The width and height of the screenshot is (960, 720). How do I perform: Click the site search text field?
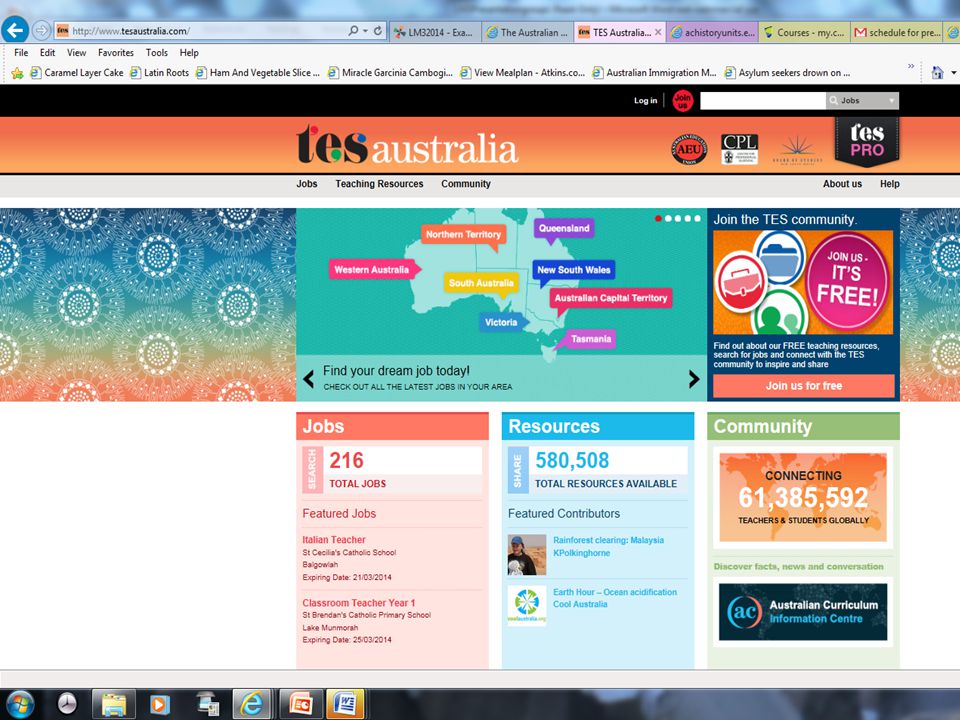pyautogui.click(x=762, y=100)
